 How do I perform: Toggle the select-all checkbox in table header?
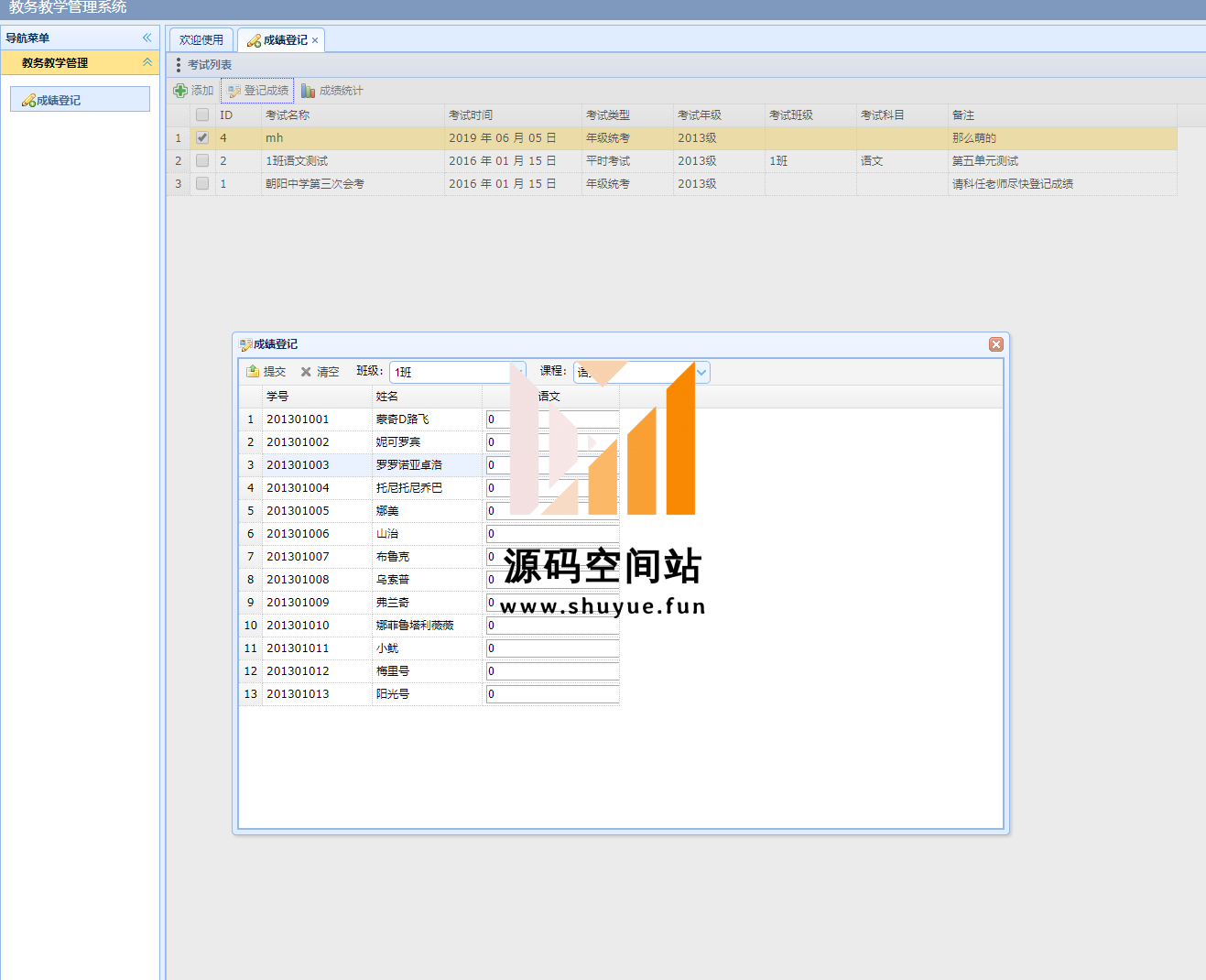point(202,115)
